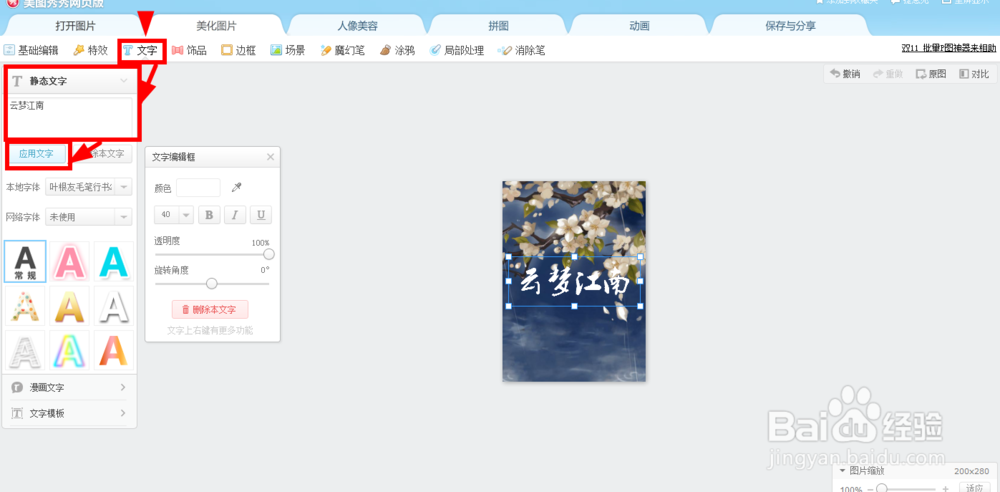Image resolution: width=1000 pixels, height=492 pixels.
Task: Open the 网络字体 web font dropdown
Action: 89,217
